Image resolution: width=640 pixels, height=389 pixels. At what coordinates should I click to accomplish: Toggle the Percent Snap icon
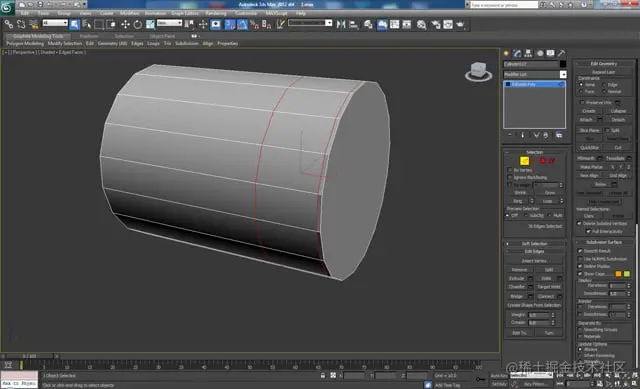pyautogui.click(x=255, y=24)
